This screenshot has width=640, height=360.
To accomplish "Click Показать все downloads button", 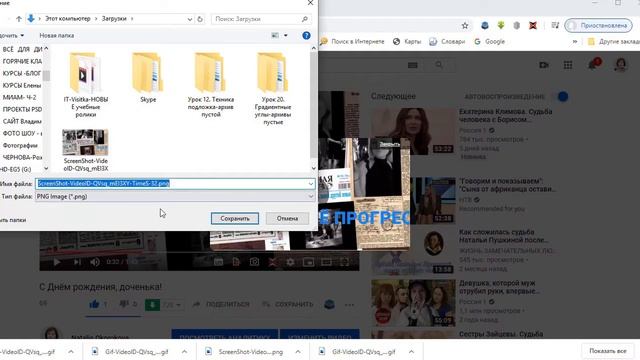I will pyautogui.click(x=608, y=351).
